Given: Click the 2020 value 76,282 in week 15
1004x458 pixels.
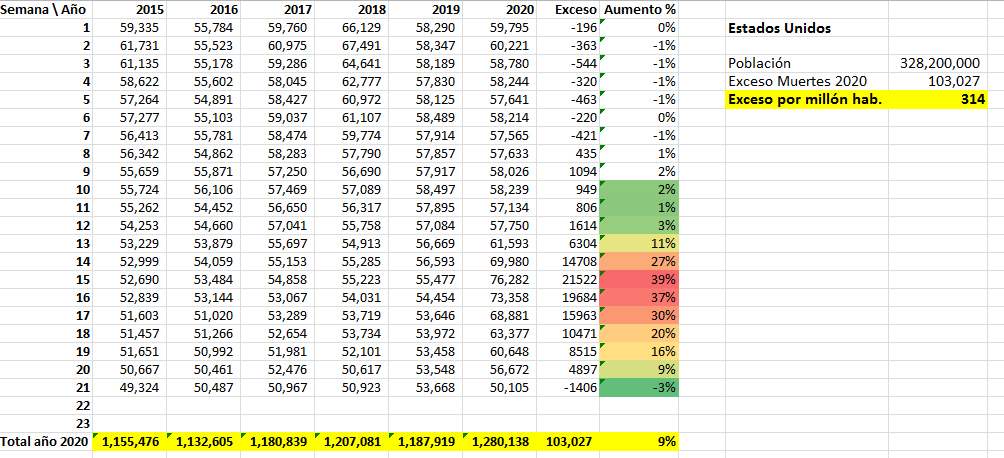Looking at the screenshot, I should [499, 279].
